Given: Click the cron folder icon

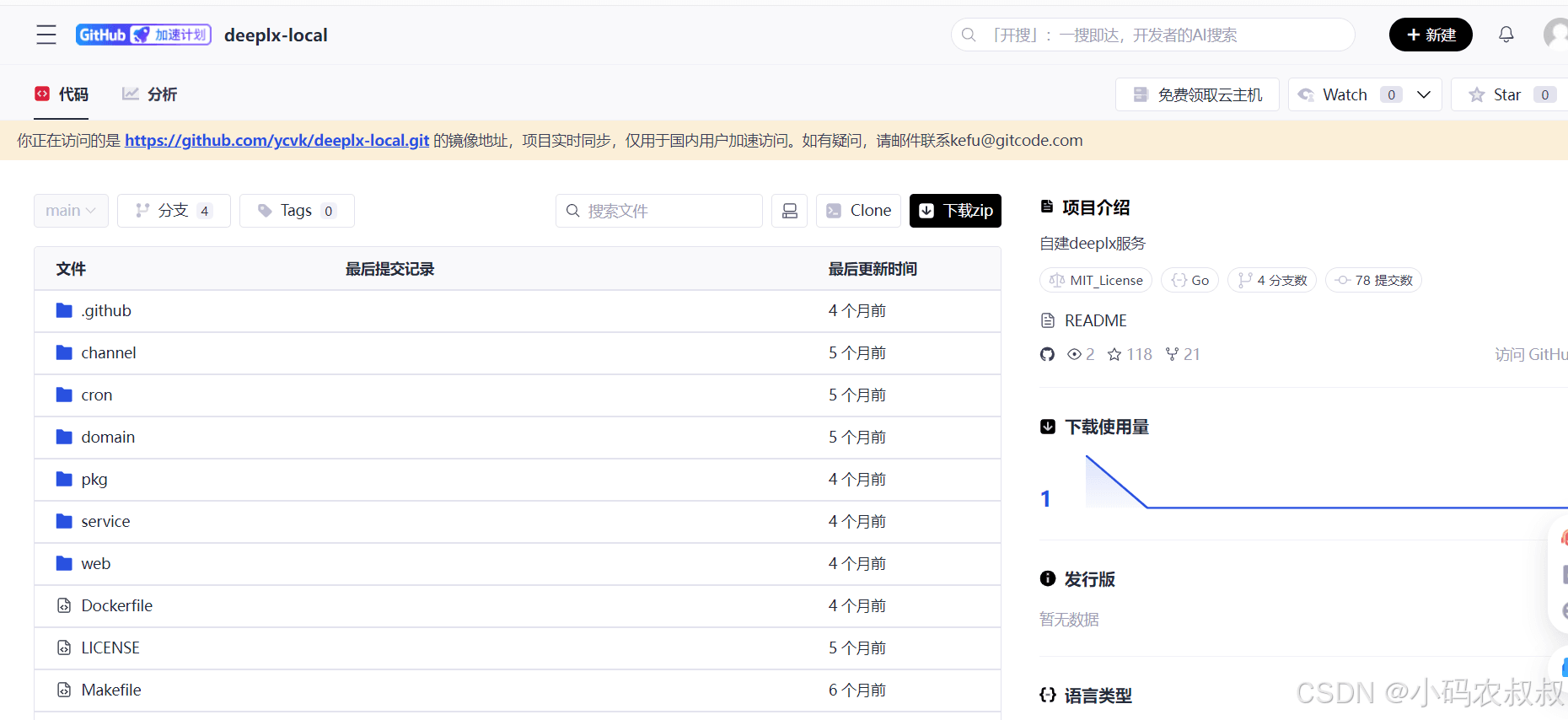Looking at the screenshot, I should coord(64,395).
